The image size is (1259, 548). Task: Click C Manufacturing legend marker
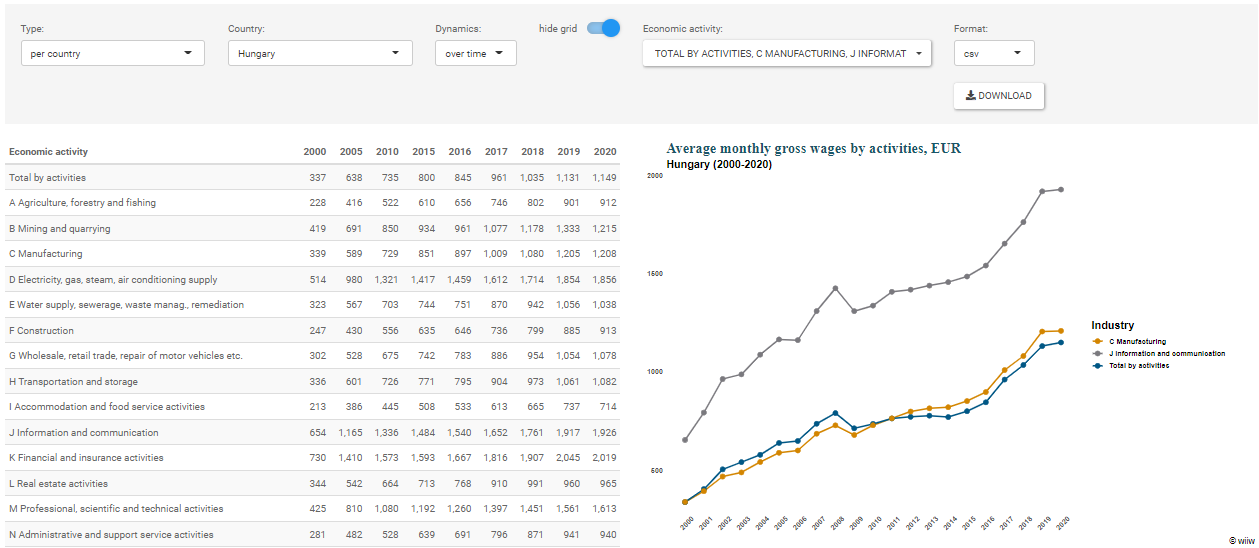click(1099, 342)
